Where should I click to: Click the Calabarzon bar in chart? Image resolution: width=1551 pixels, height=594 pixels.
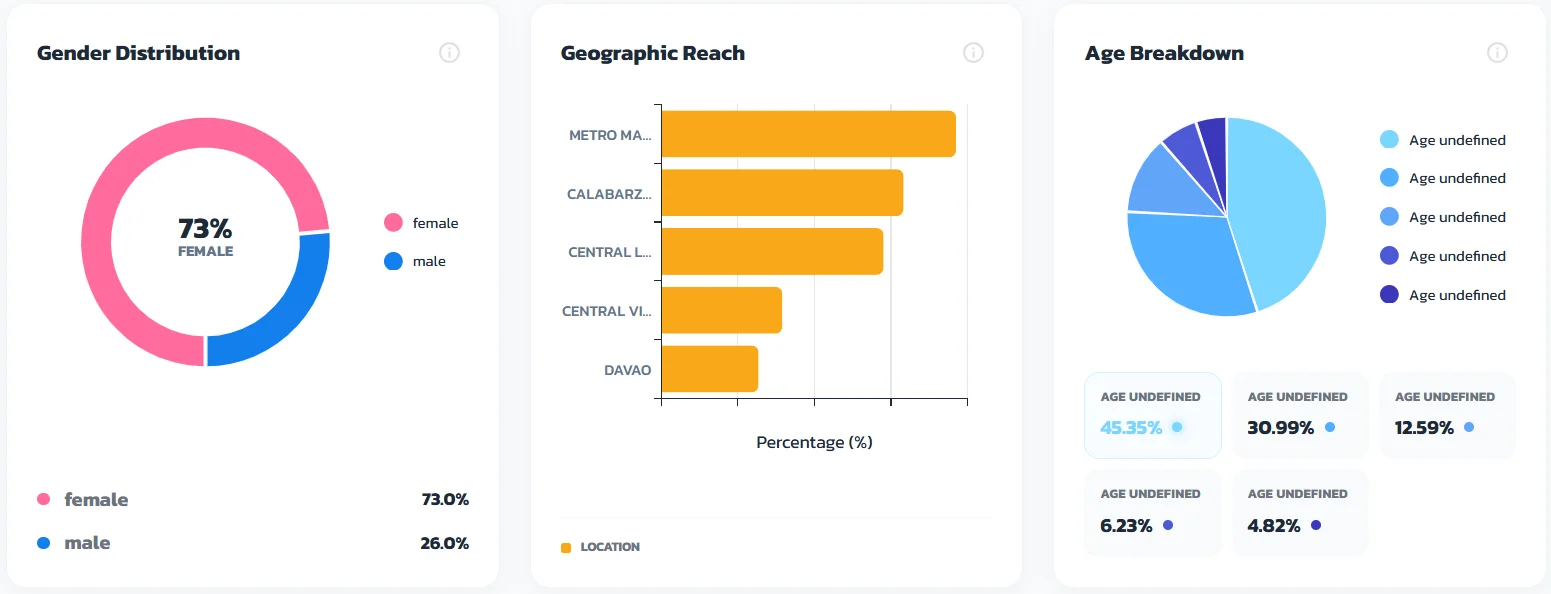click(782, 193)
